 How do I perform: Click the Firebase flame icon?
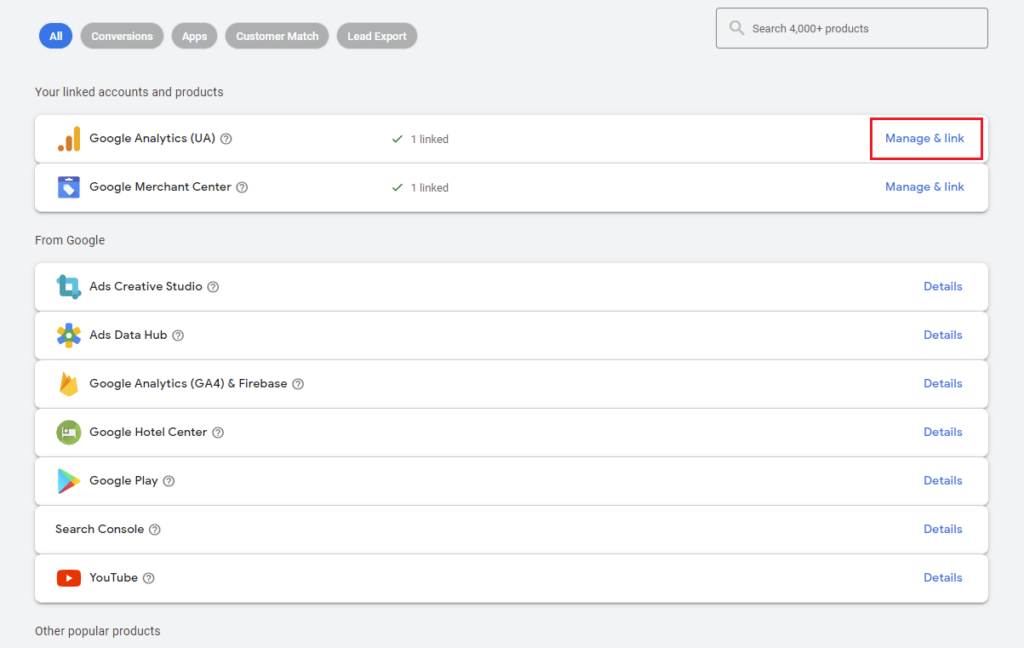tap(68, 384)
